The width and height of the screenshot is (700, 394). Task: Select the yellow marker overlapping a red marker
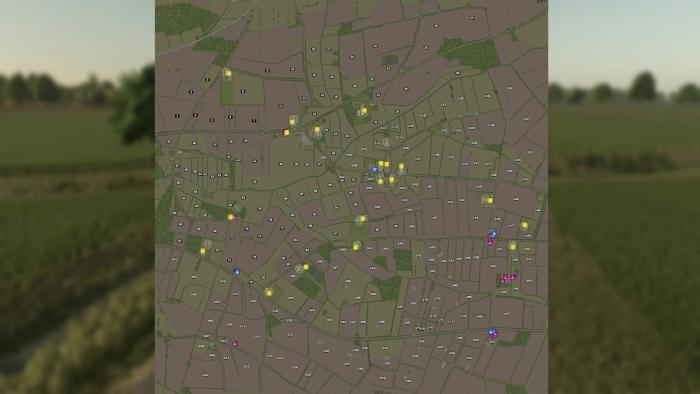click(x=231, y=217)
